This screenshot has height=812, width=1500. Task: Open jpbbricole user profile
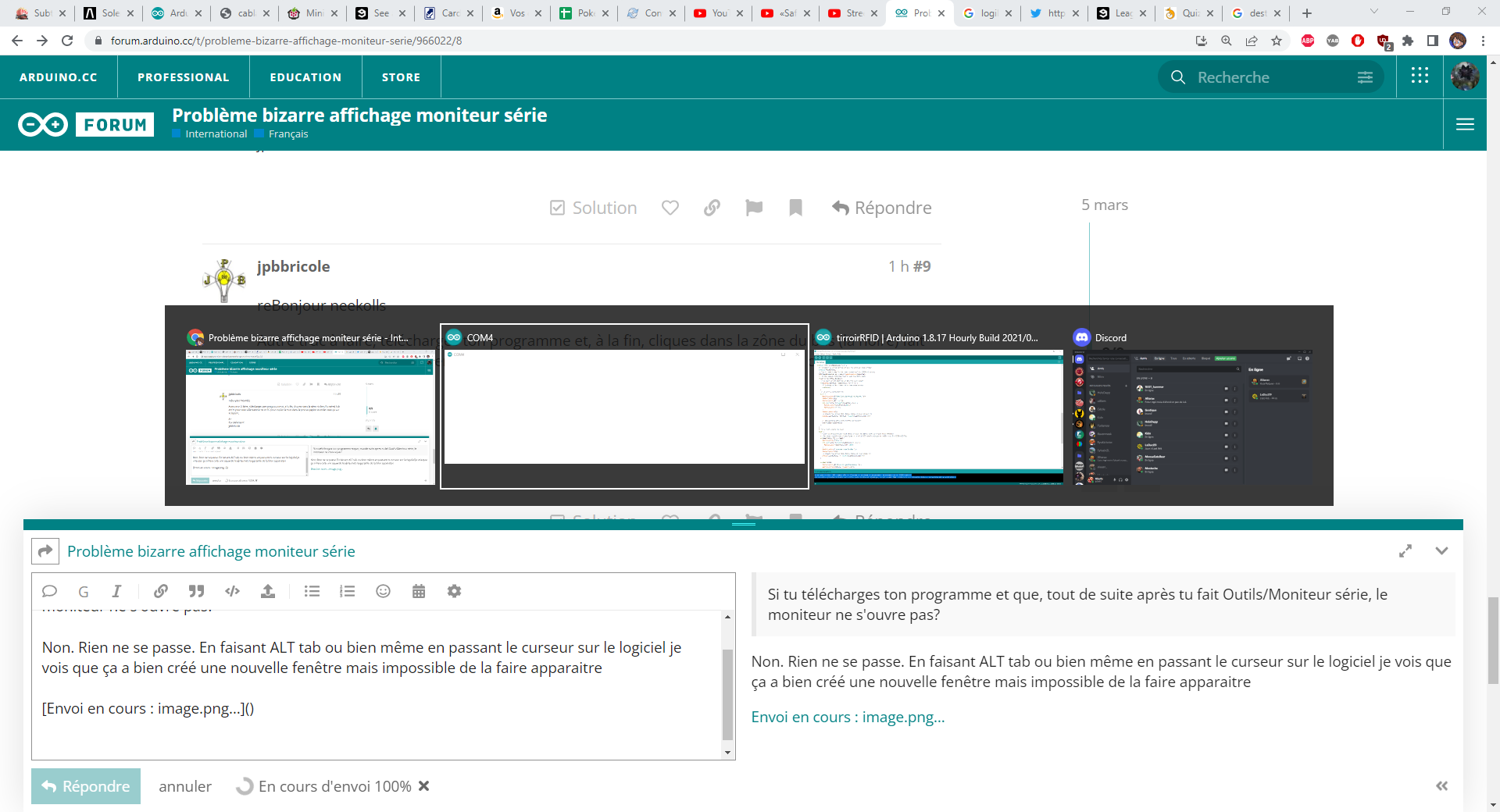pyautogui.click(x=293, y=266)
